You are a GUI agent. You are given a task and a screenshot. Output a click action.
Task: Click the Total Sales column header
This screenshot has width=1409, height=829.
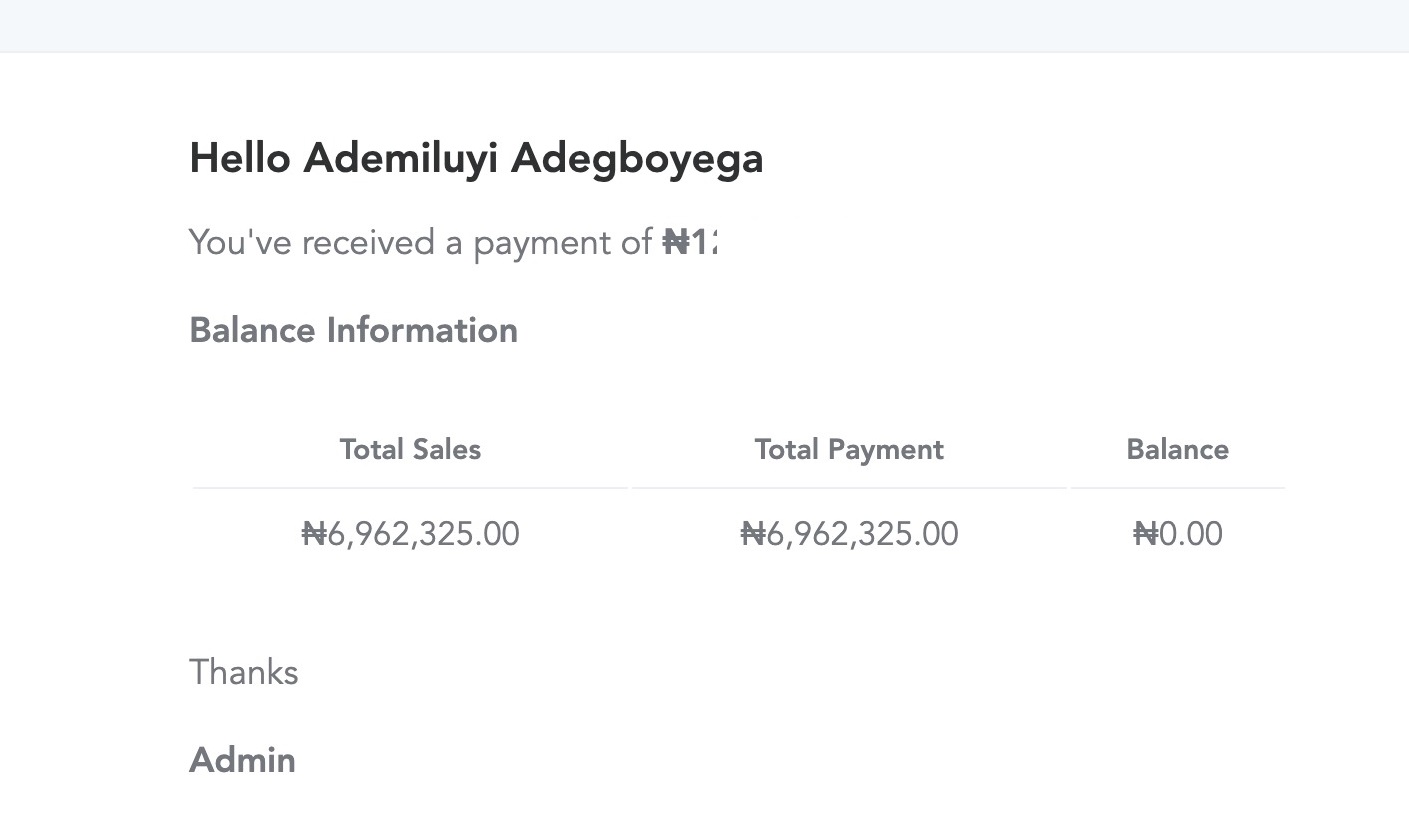410,450
